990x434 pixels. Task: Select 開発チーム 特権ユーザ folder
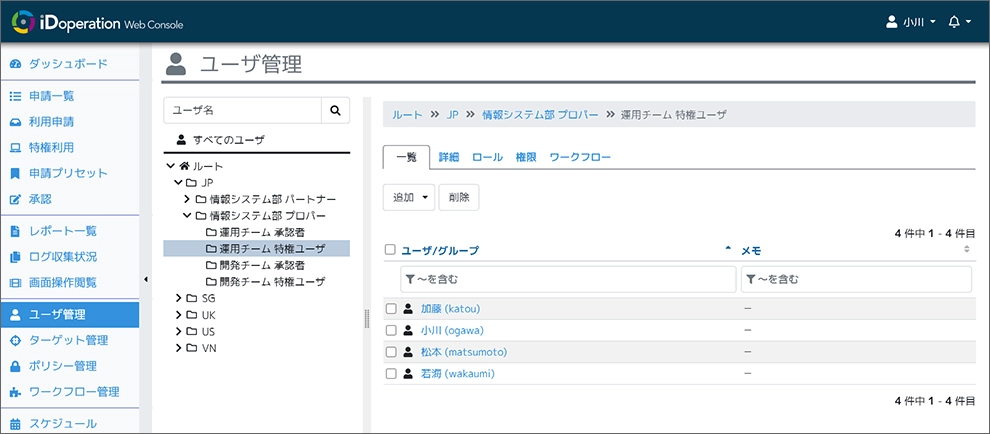click(265, 281)
